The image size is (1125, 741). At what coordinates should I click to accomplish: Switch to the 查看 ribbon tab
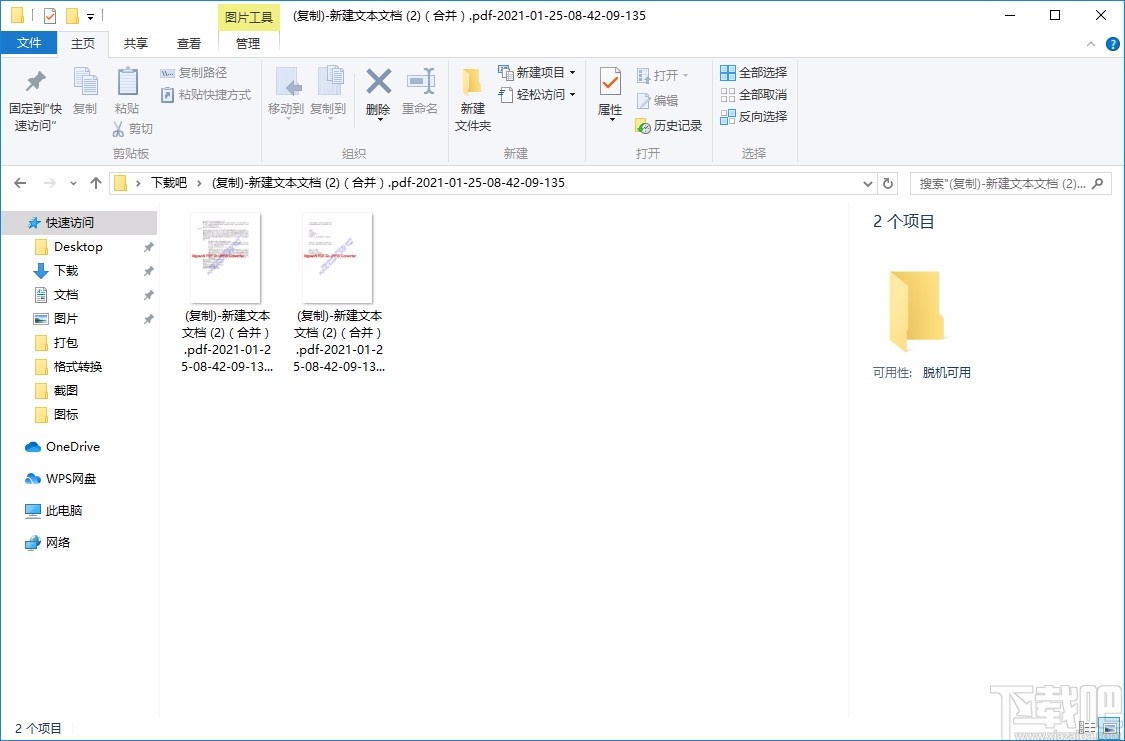tap(189, 43)
